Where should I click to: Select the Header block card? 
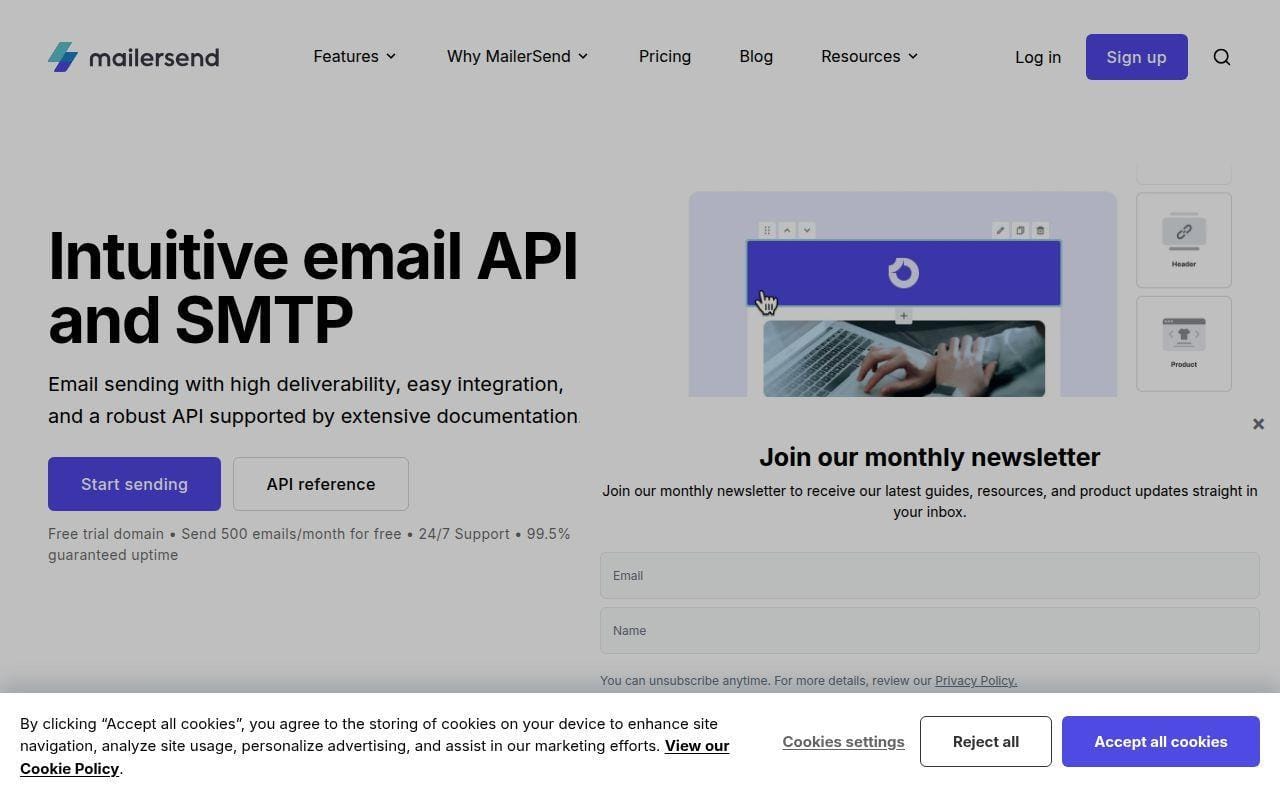coord(1184,240)
